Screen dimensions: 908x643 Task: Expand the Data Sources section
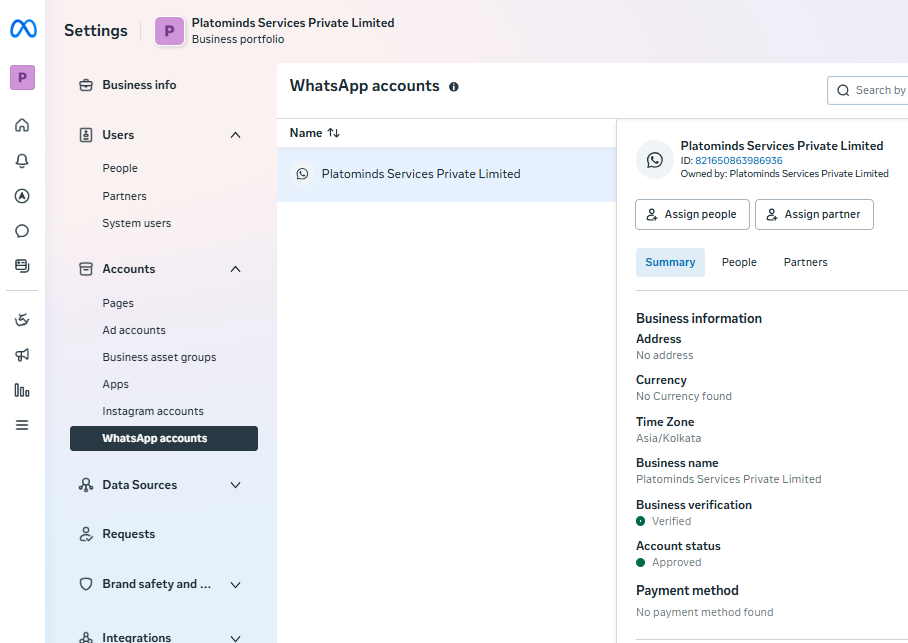click(x=236, y=485)
